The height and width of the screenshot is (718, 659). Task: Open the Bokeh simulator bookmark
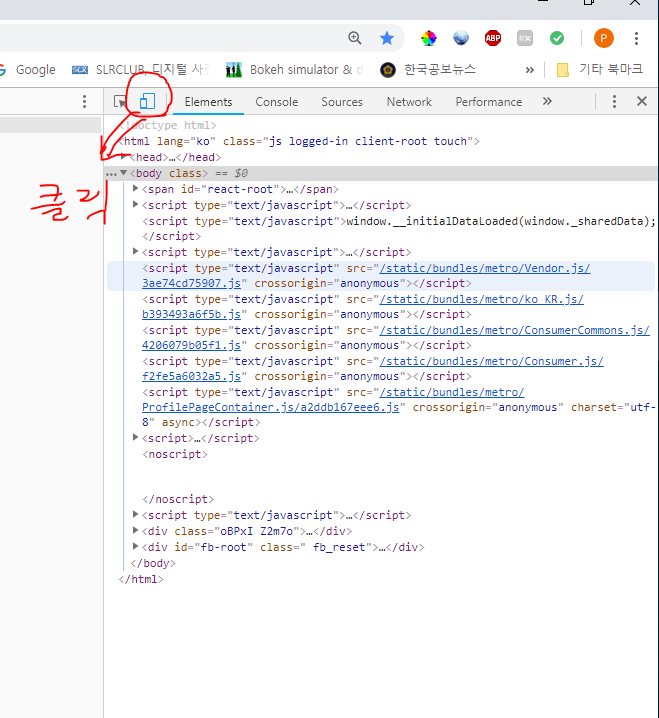(294, 70)
